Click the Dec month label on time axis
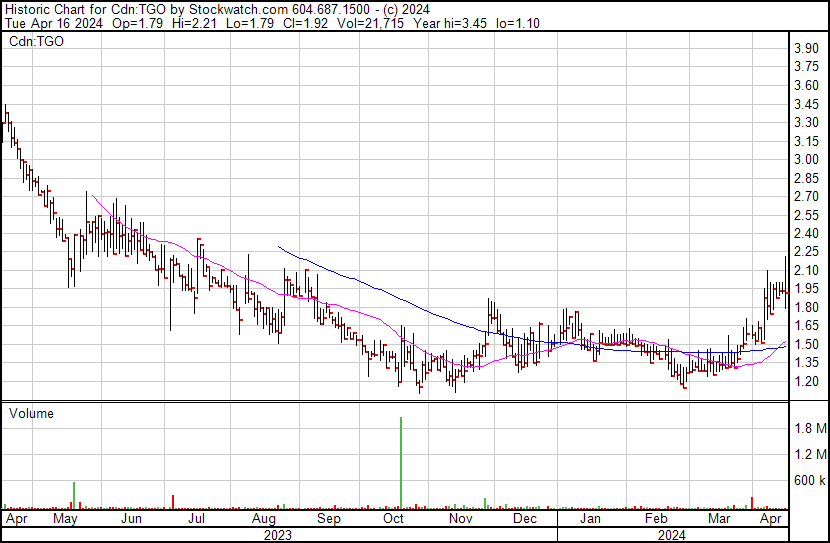Viewport: 830px width, 543px height. [525, 518]
